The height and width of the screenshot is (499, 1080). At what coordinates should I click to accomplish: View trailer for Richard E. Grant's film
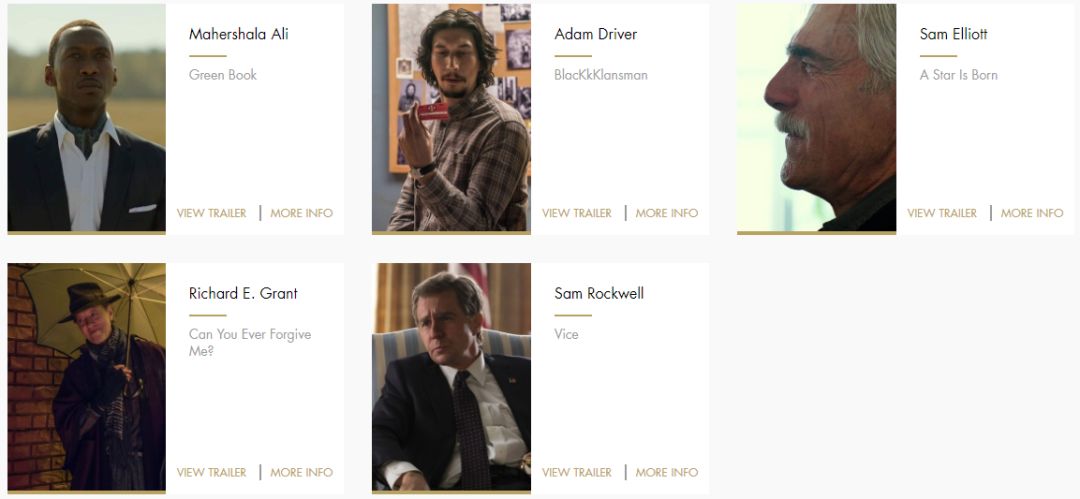211,472
